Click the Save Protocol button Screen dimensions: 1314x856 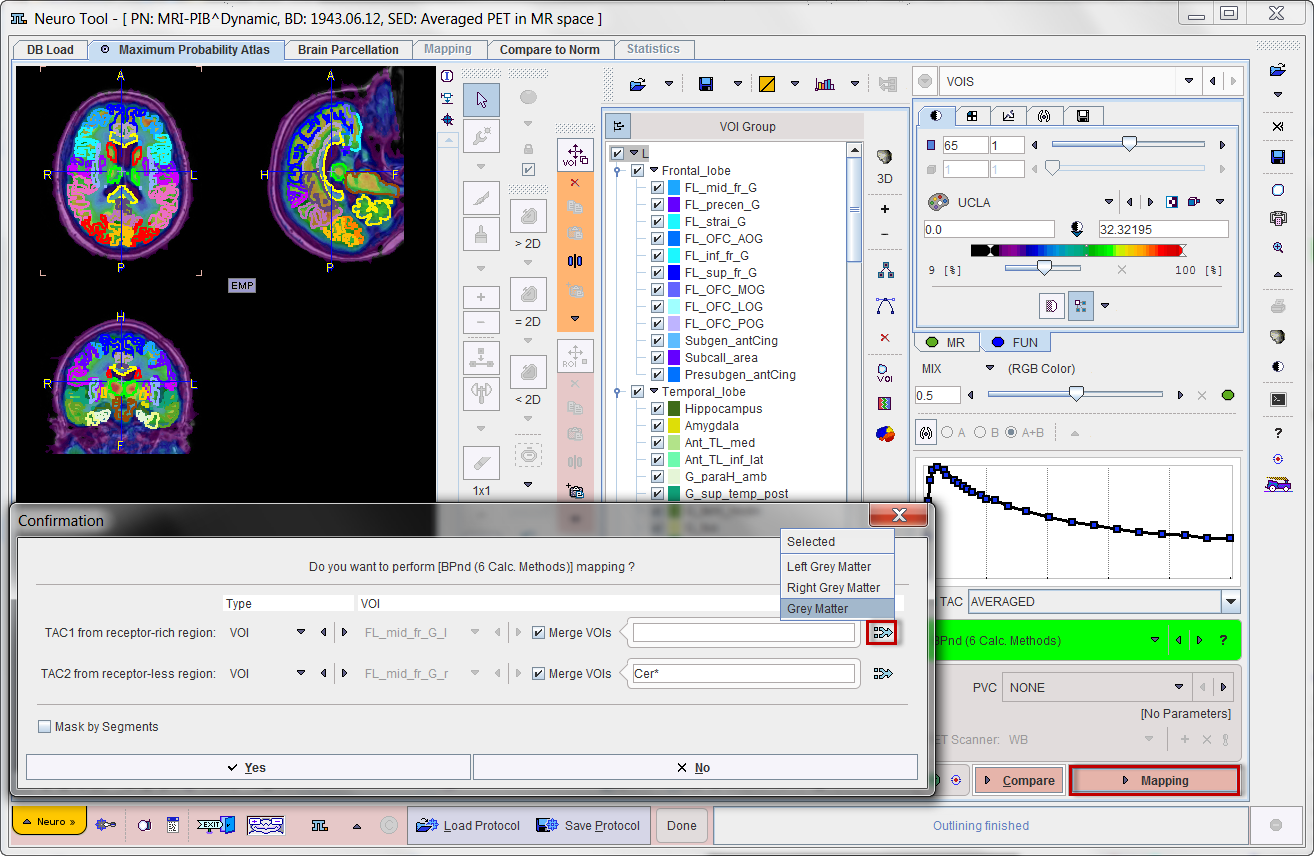tap(589, 826)
